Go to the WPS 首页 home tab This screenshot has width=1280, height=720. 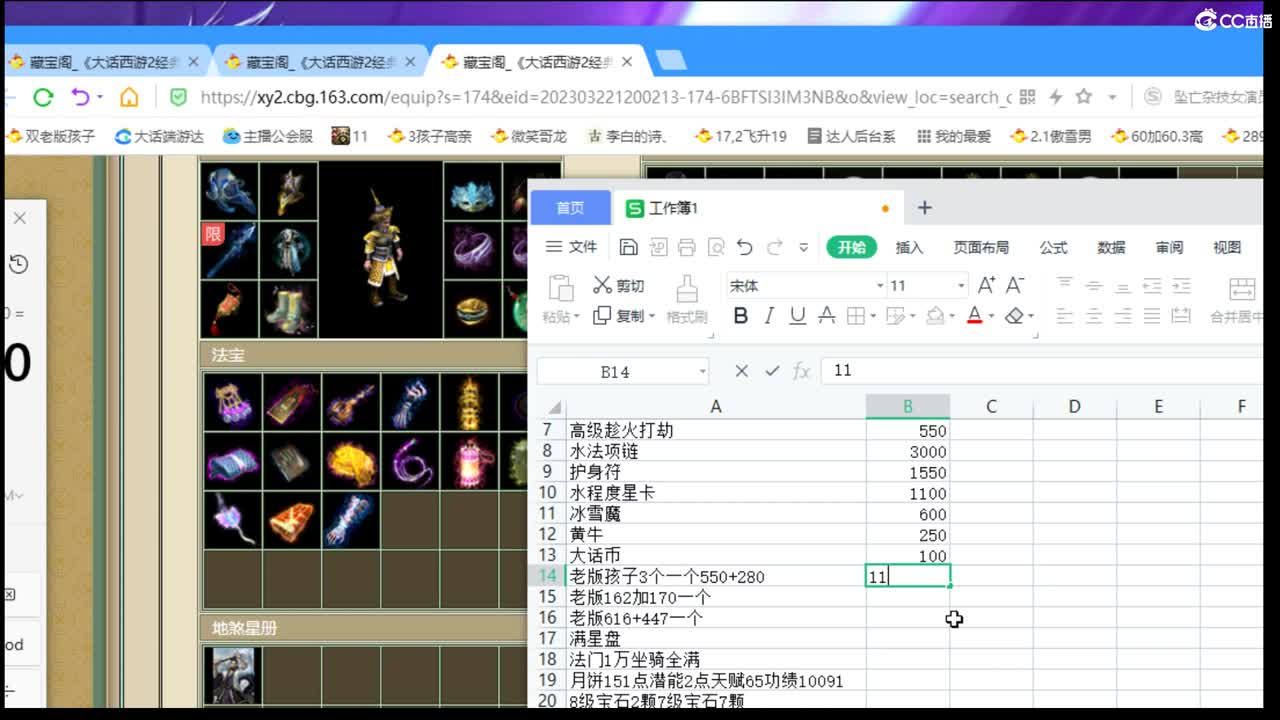click(570, 208)
